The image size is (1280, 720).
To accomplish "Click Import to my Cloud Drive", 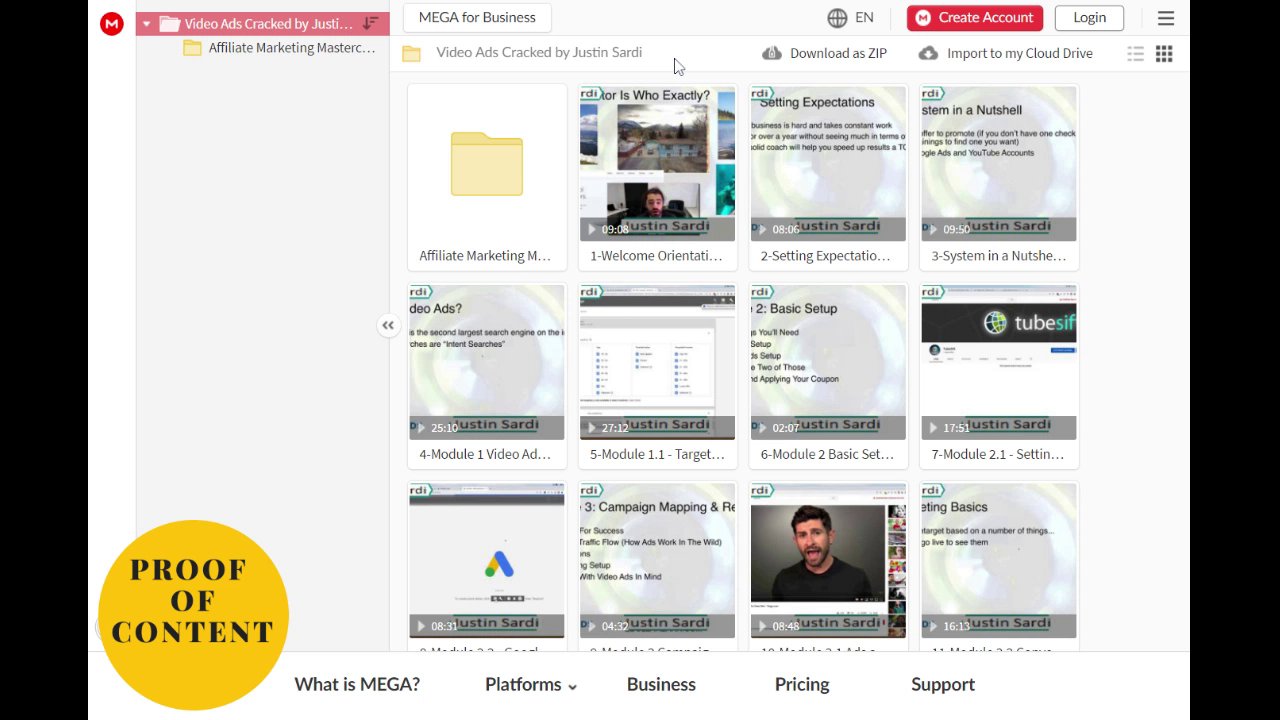I will tap(1005, 53).
